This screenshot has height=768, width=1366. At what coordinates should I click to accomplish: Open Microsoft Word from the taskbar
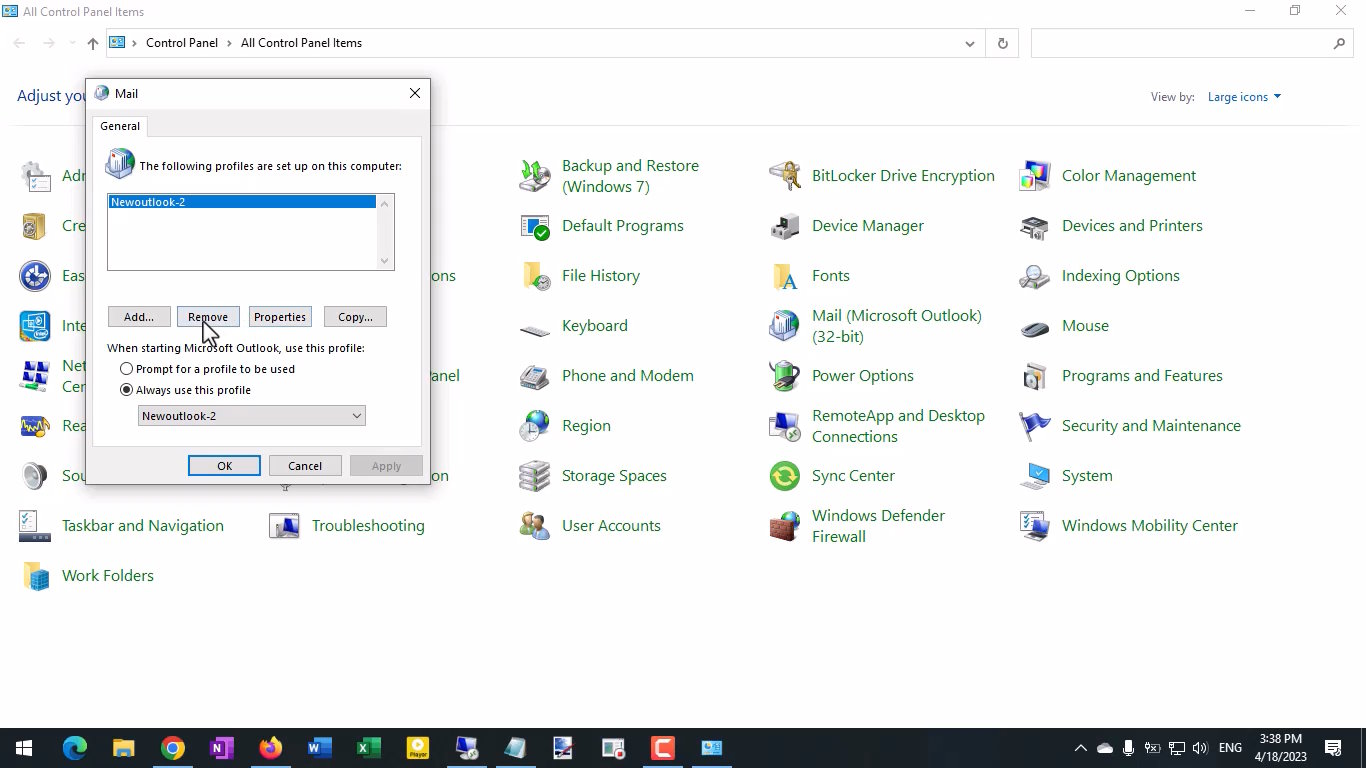320,748
